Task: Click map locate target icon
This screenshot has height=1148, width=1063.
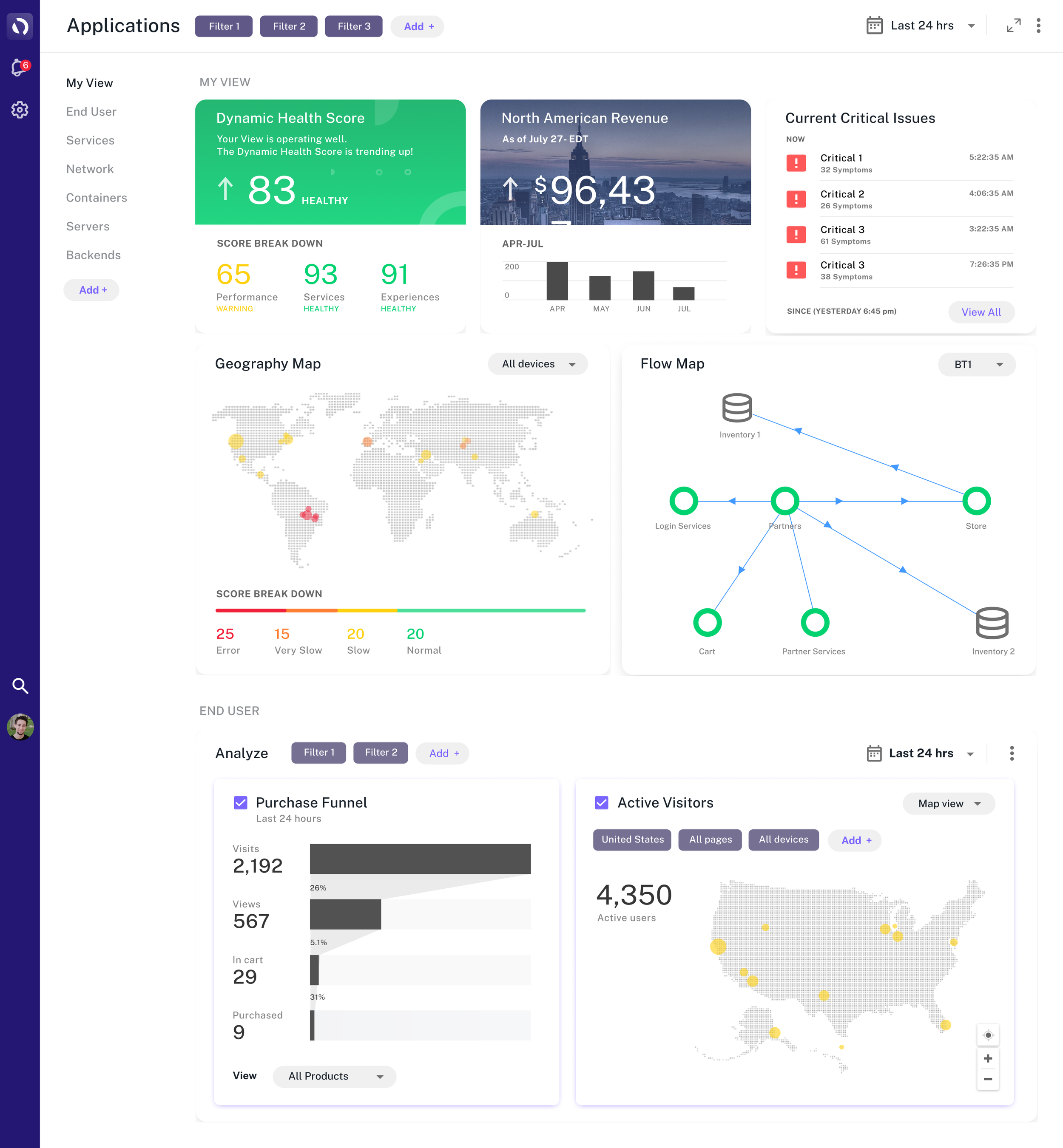Action: click(x=988, y=1035)
